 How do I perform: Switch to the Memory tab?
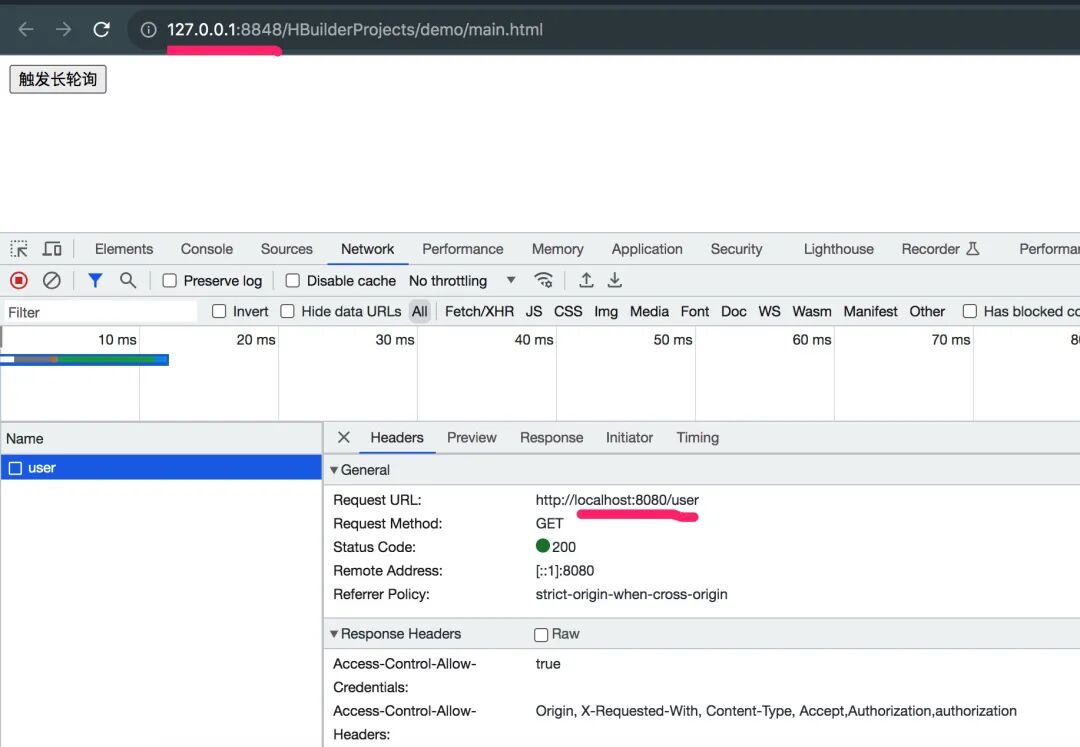coord(557,249)
